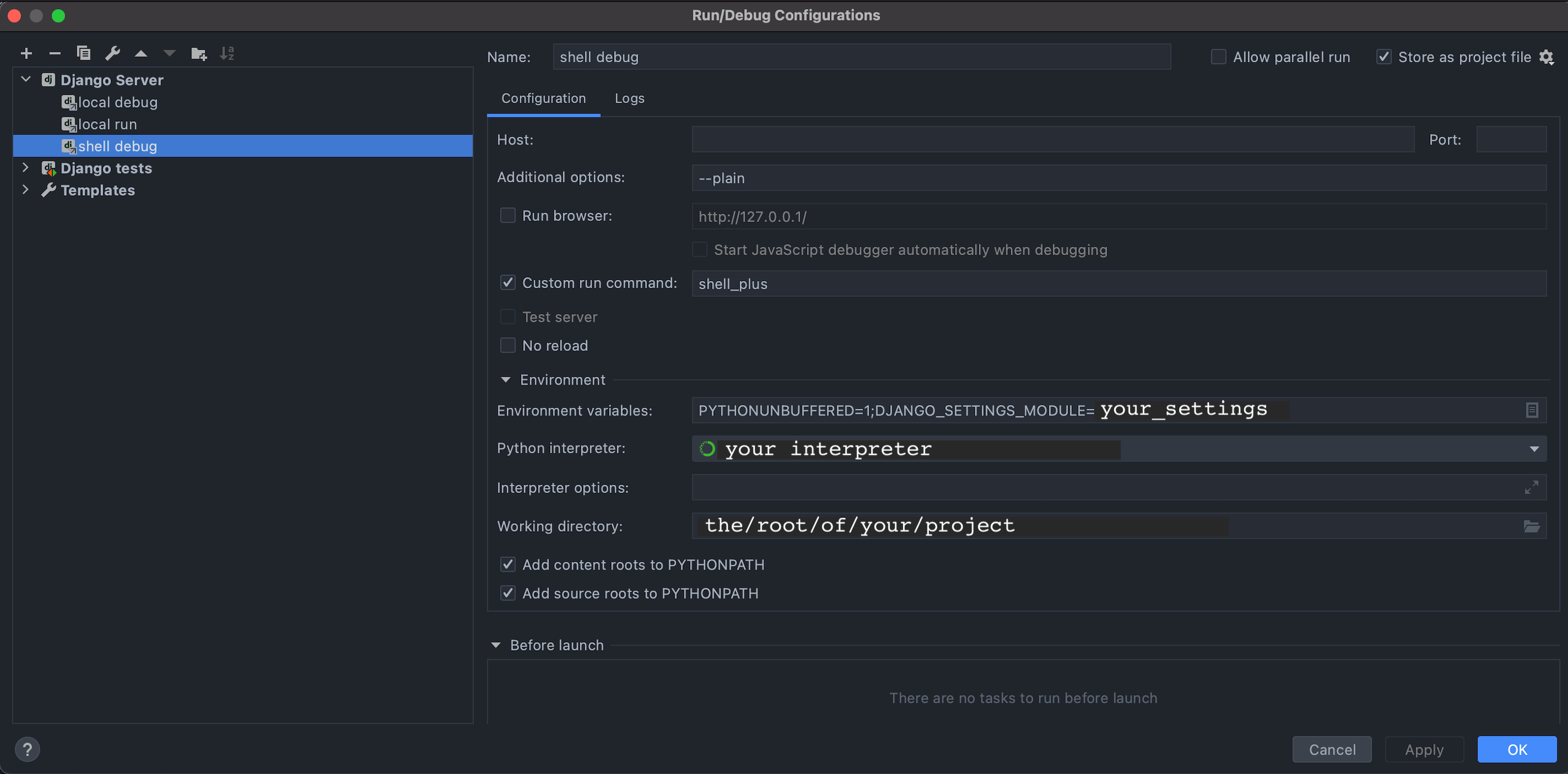Image resolution: width=1568 pixels, height=774 pixels.
Task: Open help with the question mark icon
Action: pyautogui.click(x=27, y=749)
